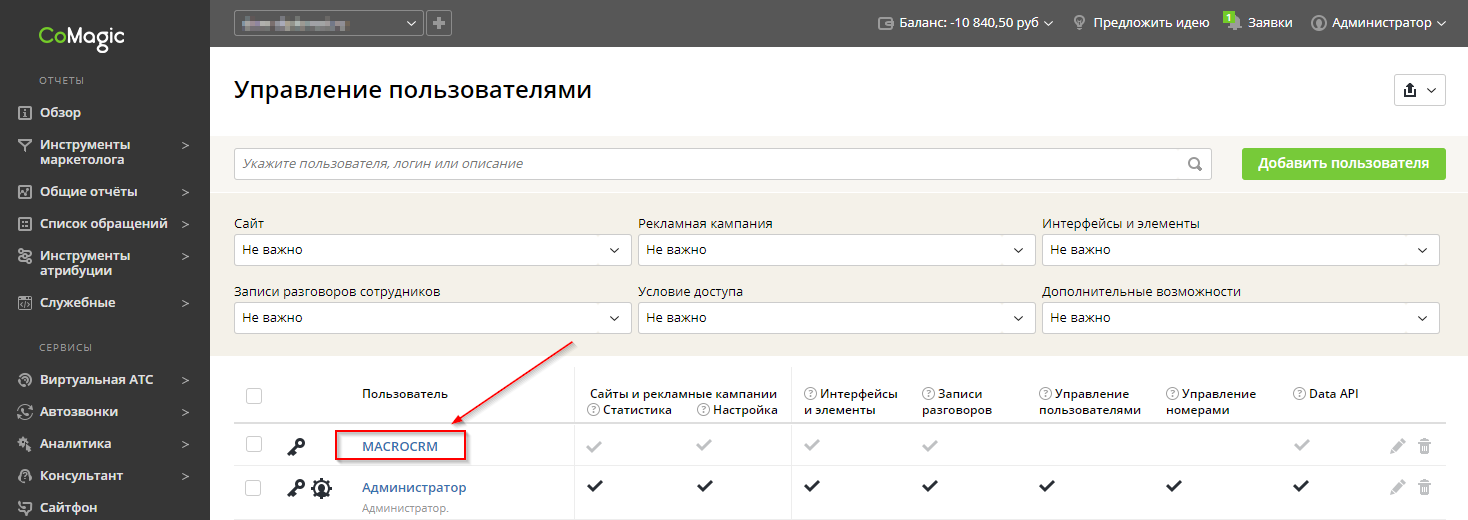This screenshot has width=1468, height=520.
Task: Click the plus icon to add a site
Action: 439,23
